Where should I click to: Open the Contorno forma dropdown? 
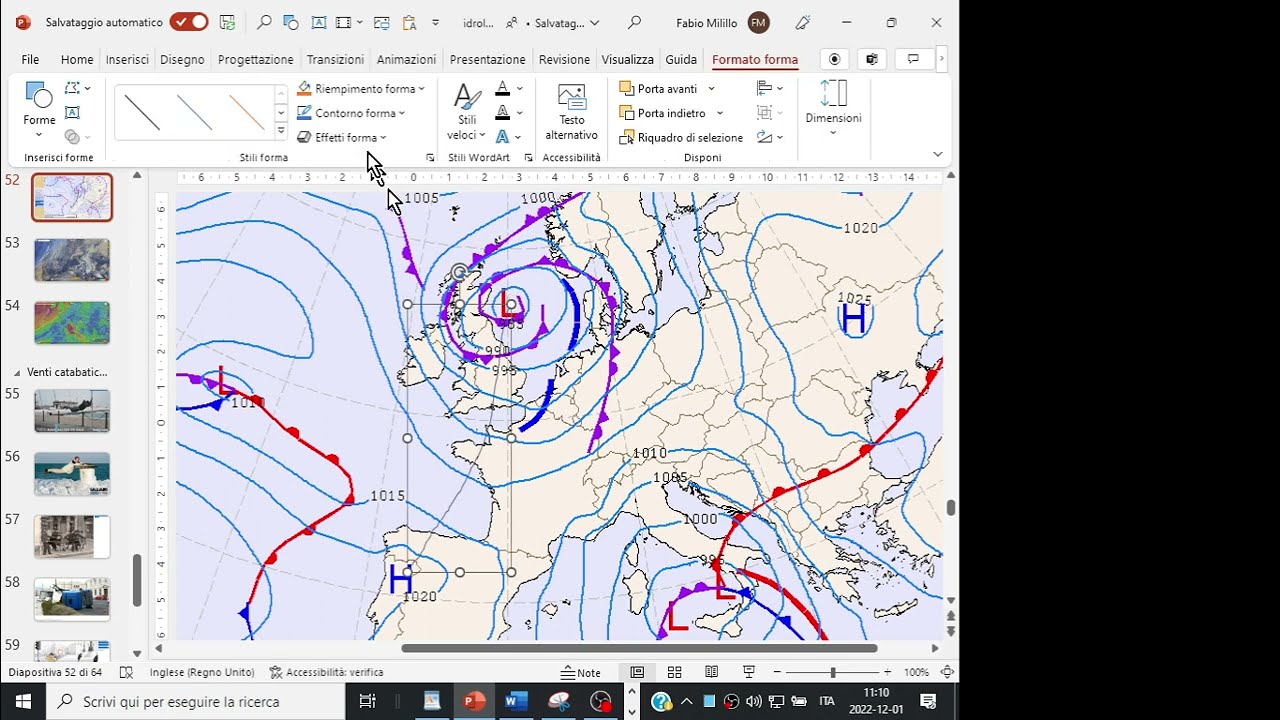click(351, 113)
